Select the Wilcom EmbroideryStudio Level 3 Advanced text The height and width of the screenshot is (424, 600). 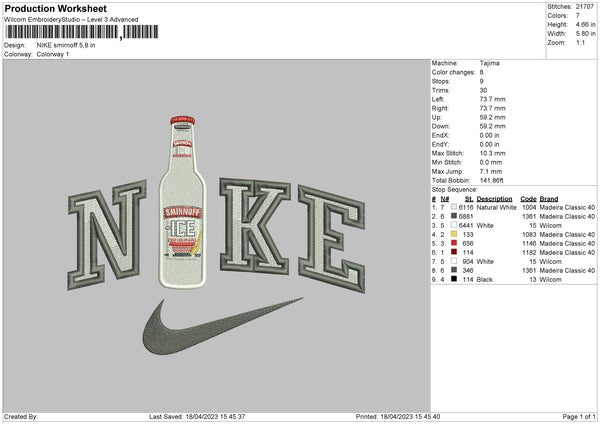(x=71, y=20)
